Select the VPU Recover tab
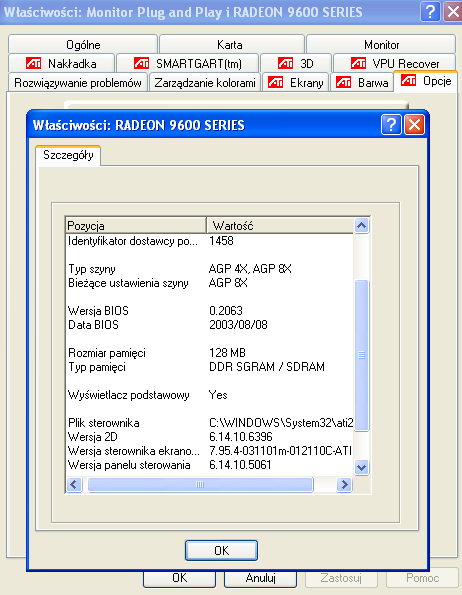The width and height of the screenshot is (462, 595). 394,63
